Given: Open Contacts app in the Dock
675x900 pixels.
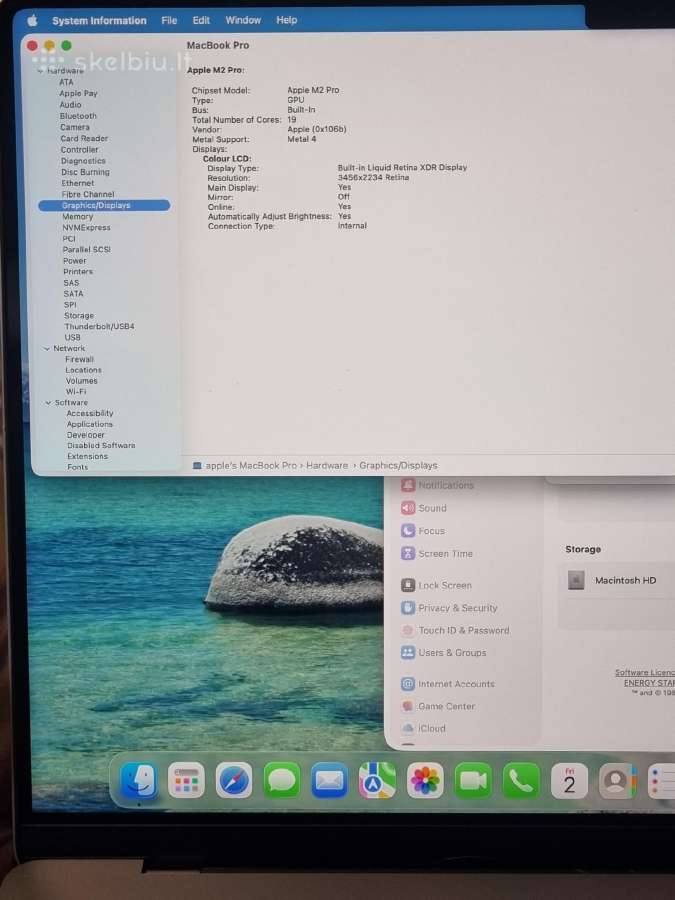Looking at the screenshot, I should click(617, 780).
